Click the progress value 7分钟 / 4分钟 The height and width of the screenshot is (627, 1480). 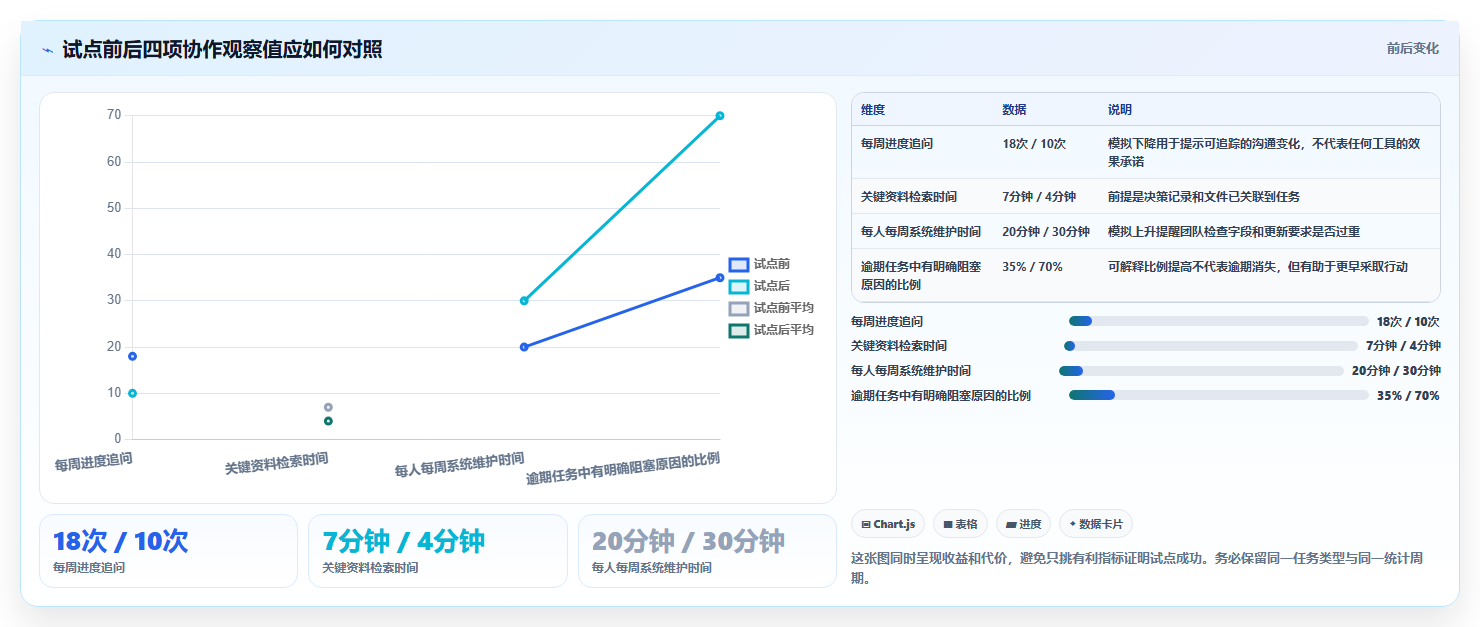point(1403,346)
